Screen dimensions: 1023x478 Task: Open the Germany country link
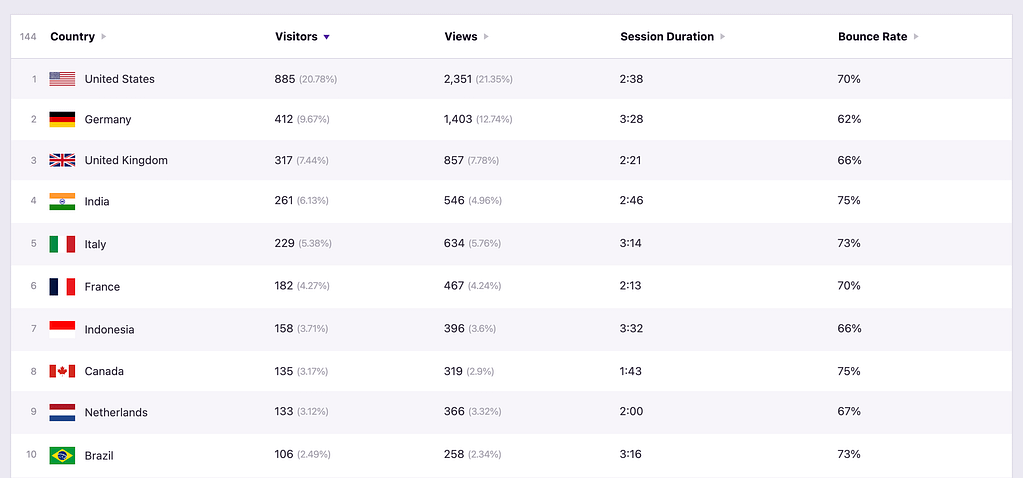[108, 119]
